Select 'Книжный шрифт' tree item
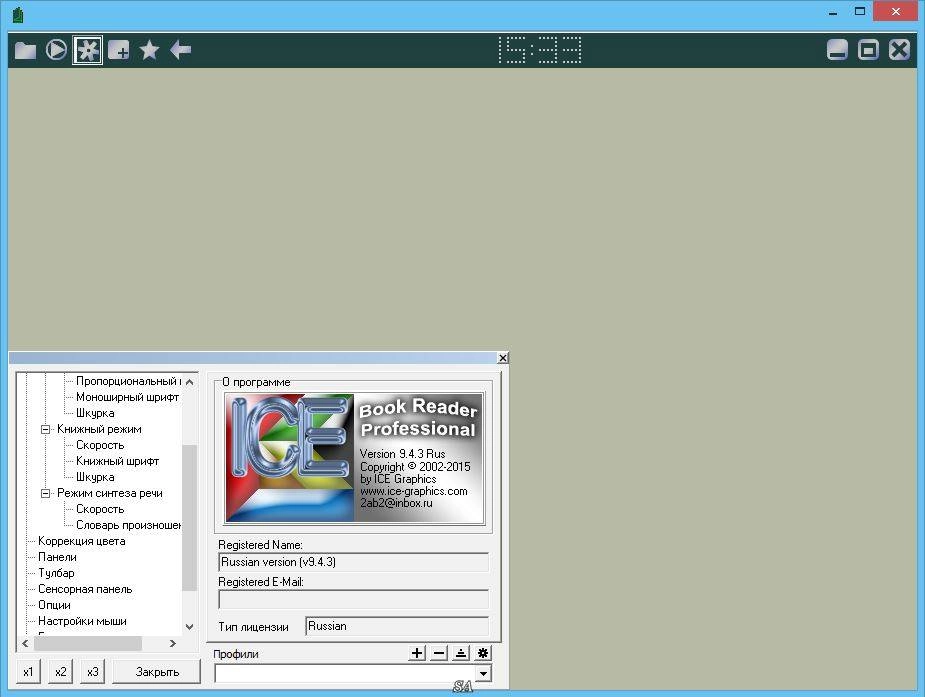925x697 pixels. [117, 461]
